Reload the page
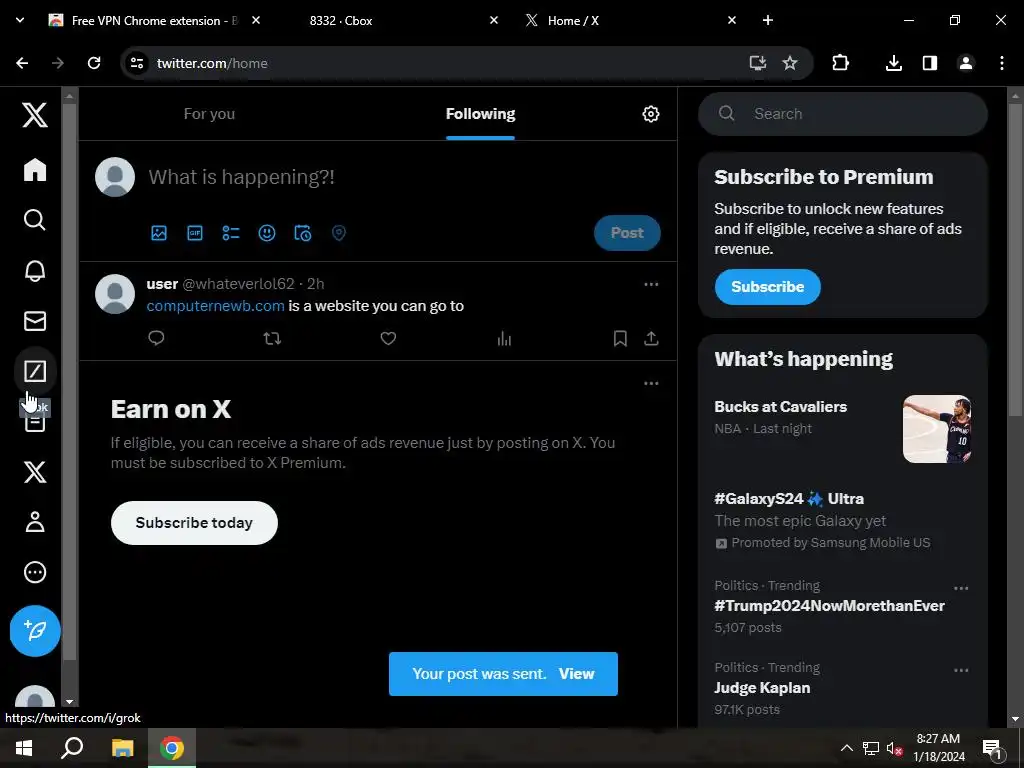Image resolution: width=1024 pixels, height=768 pixels. 94,63
